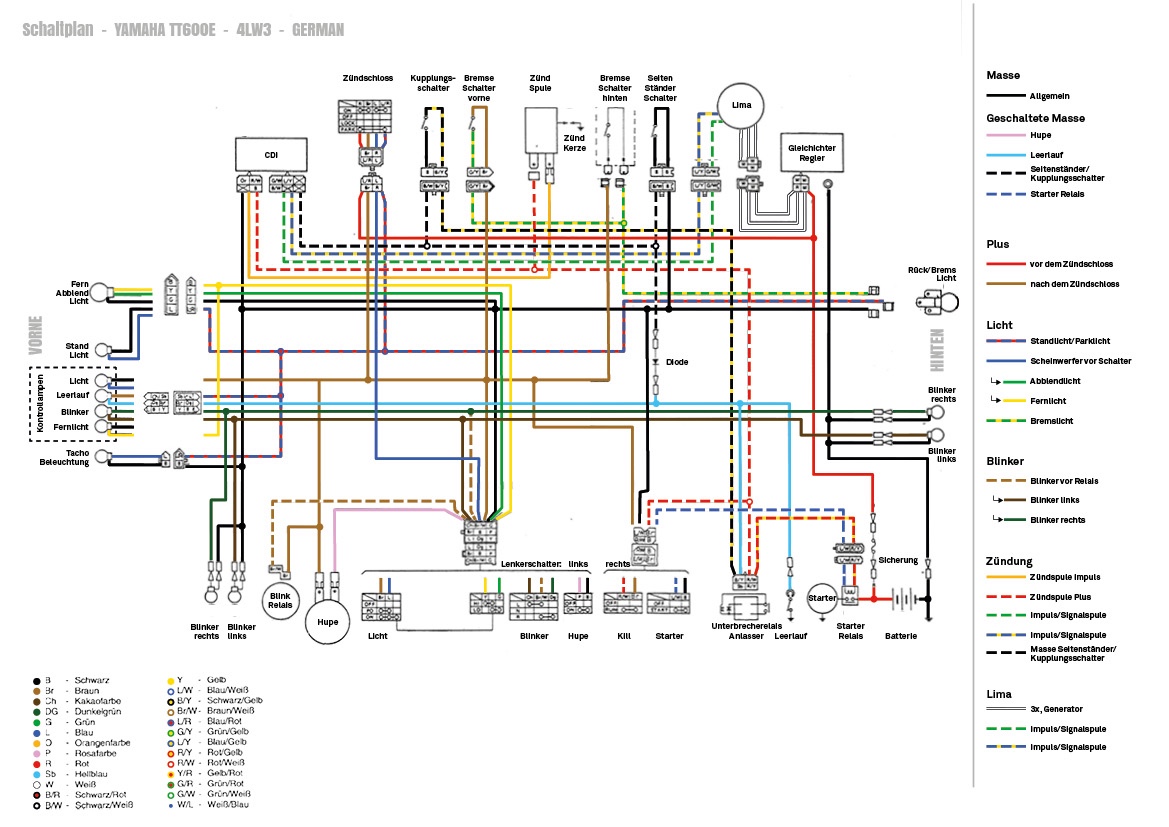Click the Zünd Spule coil box
Image resolution: width=1169 pixels, height=827 pixels.
tap(541, 131)
